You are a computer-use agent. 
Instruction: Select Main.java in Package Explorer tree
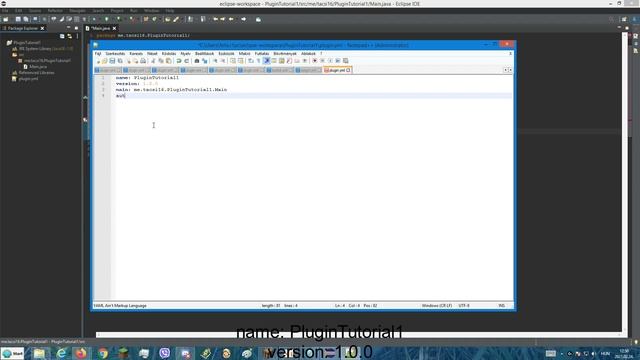[x=35, y=67]
